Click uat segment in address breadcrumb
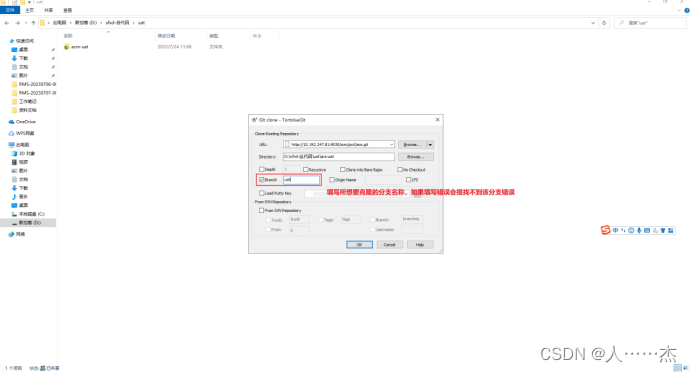This screenshot has width=692, height=372. [141, 23]
